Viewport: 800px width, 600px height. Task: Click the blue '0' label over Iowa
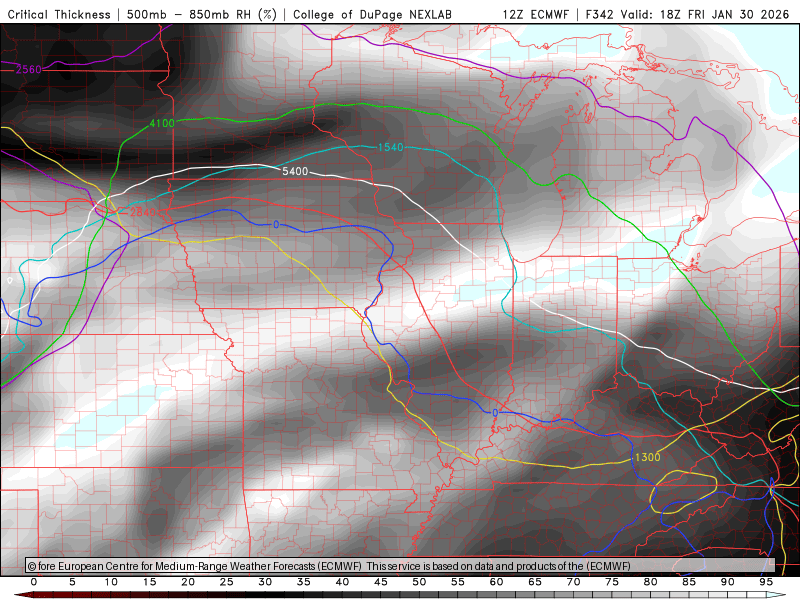pos(276,224)
